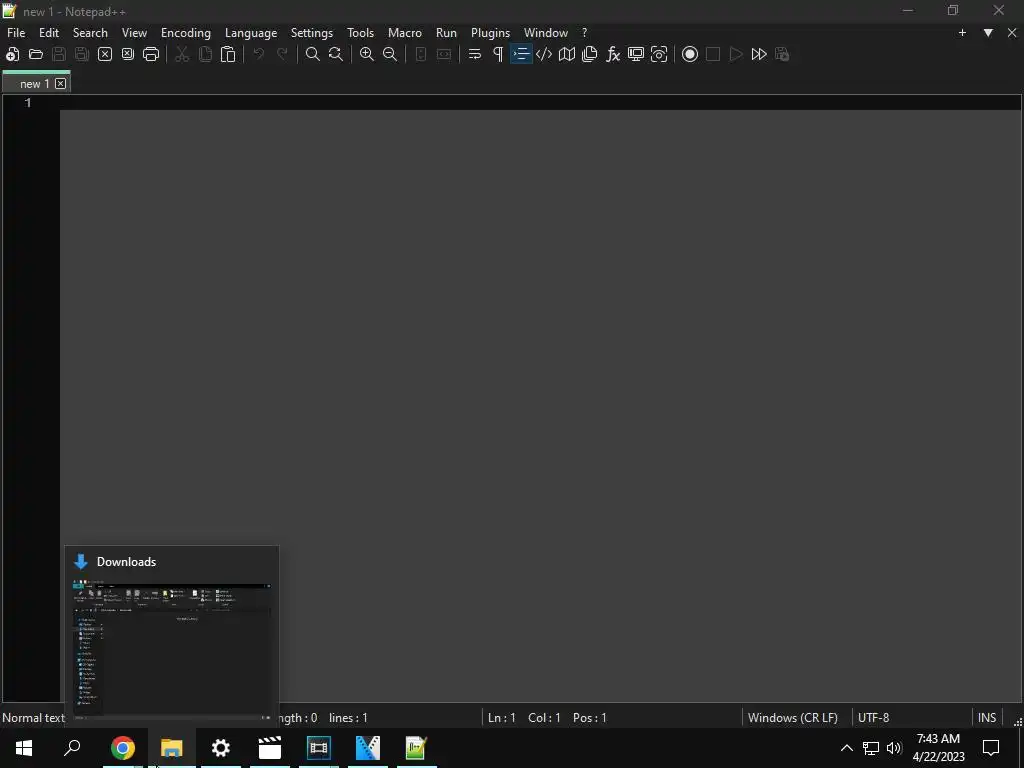The height and width of the screenshot is (768, 1024).
Task: Close all documents via toolbar icon
Action: tap(128, 54)
